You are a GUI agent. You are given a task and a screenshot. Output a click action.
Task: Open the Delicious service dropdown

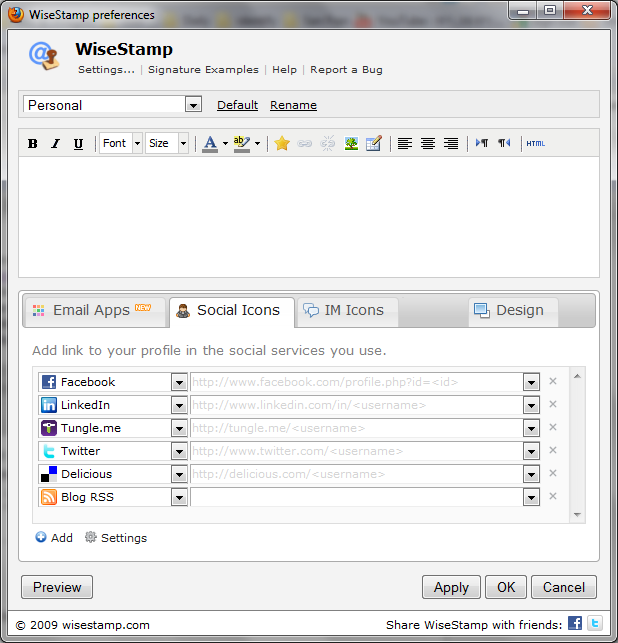179,474
